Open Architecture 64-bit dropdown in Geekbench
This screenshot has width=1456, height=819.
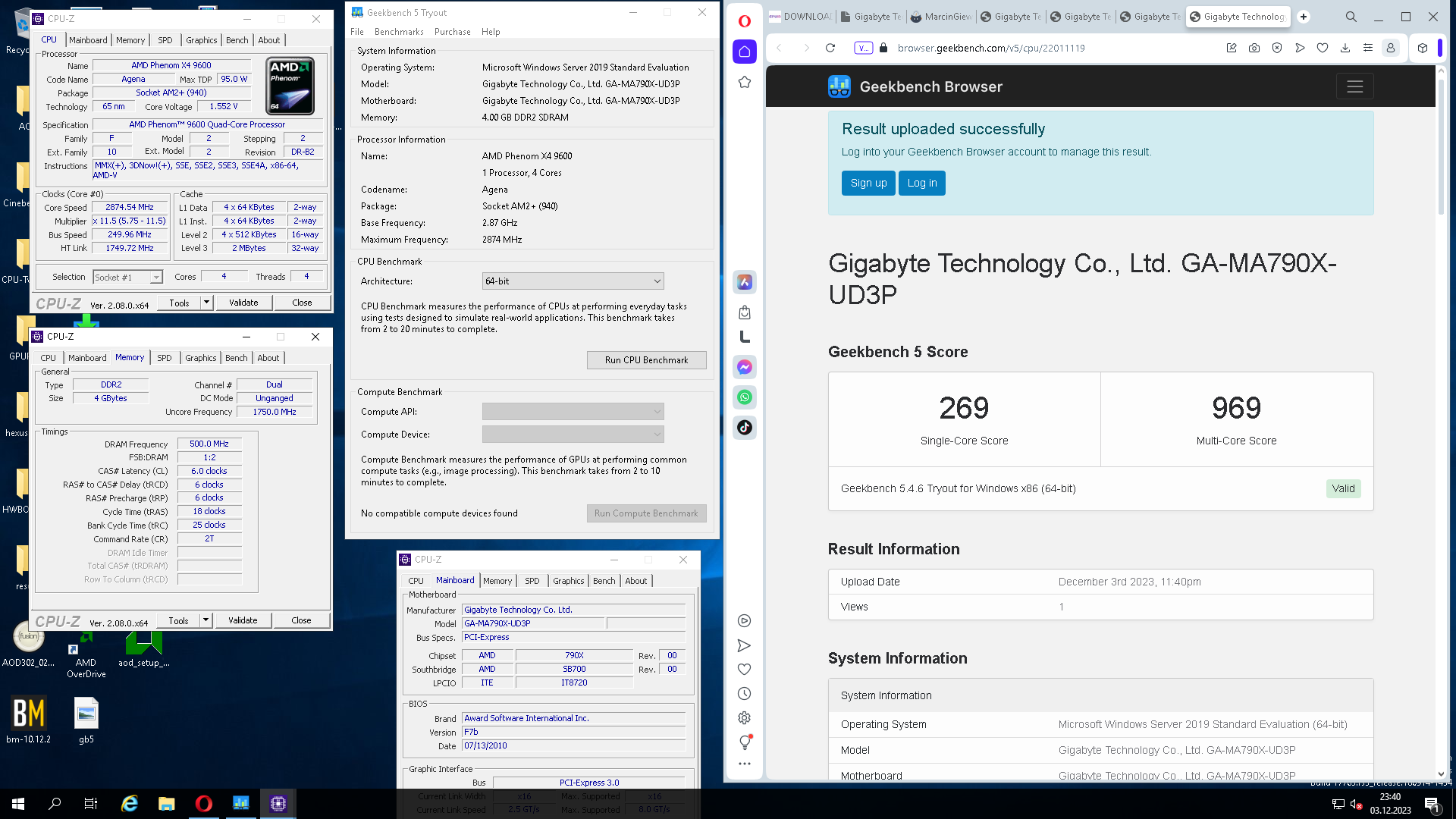(573, 281)
